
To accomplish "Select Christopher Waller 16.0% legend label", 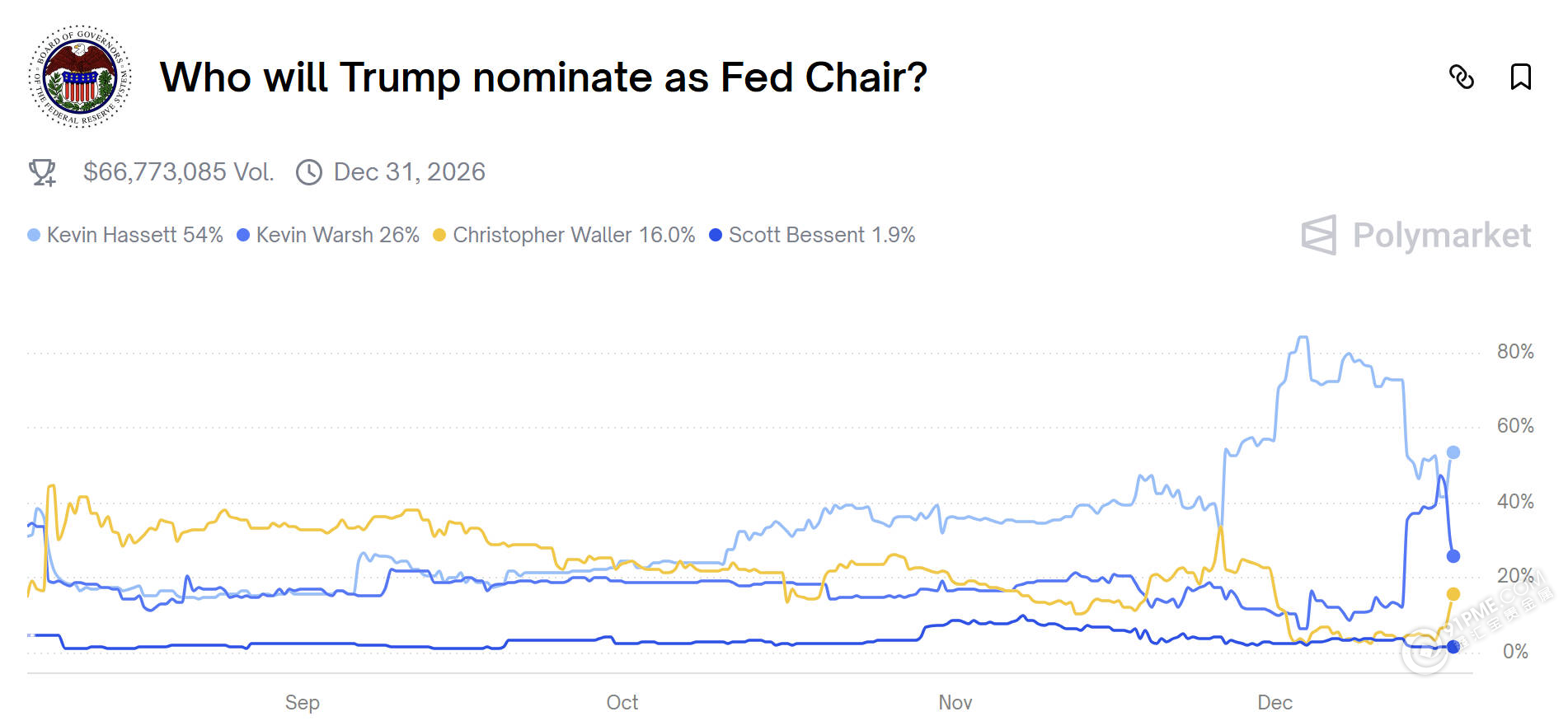I will (574, 236).
